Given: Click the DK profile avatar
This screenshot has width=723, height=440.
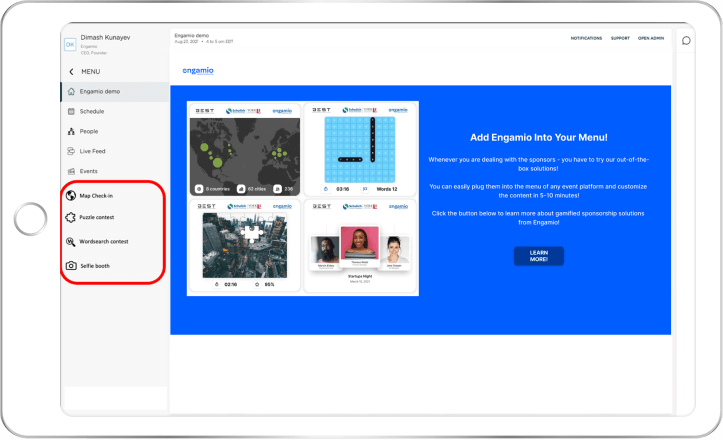Looking at the screenshot, I should 69,44.
